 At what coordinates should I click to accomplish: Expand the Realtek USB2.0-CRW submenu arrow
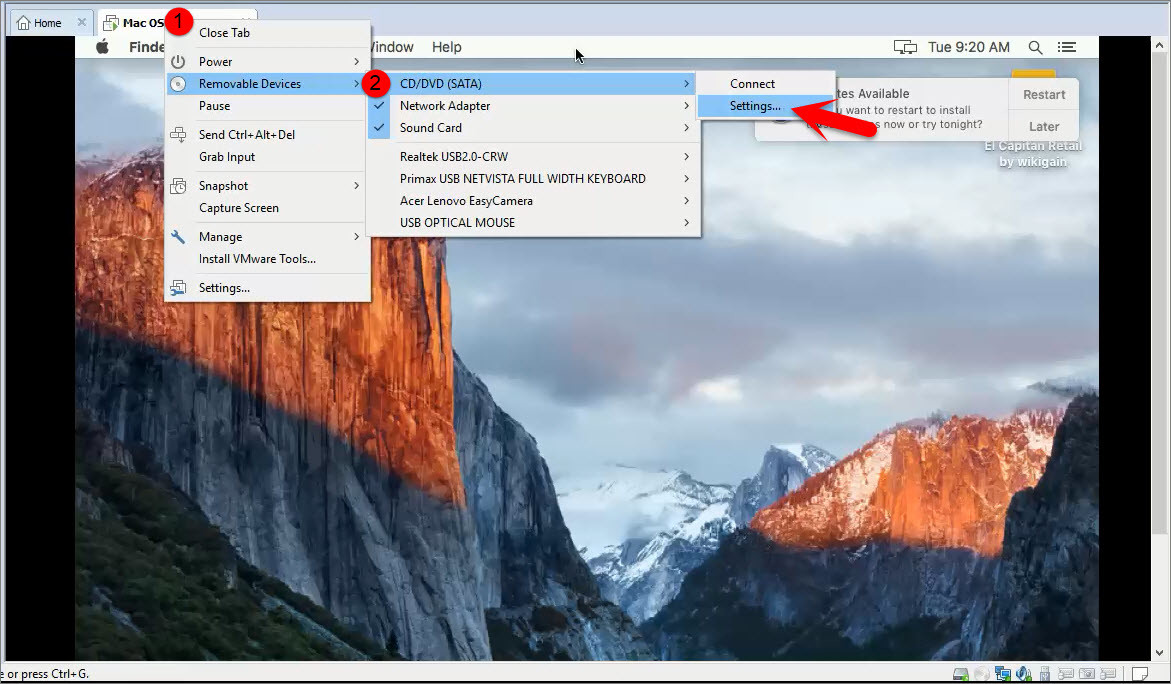tap(686, 157)
